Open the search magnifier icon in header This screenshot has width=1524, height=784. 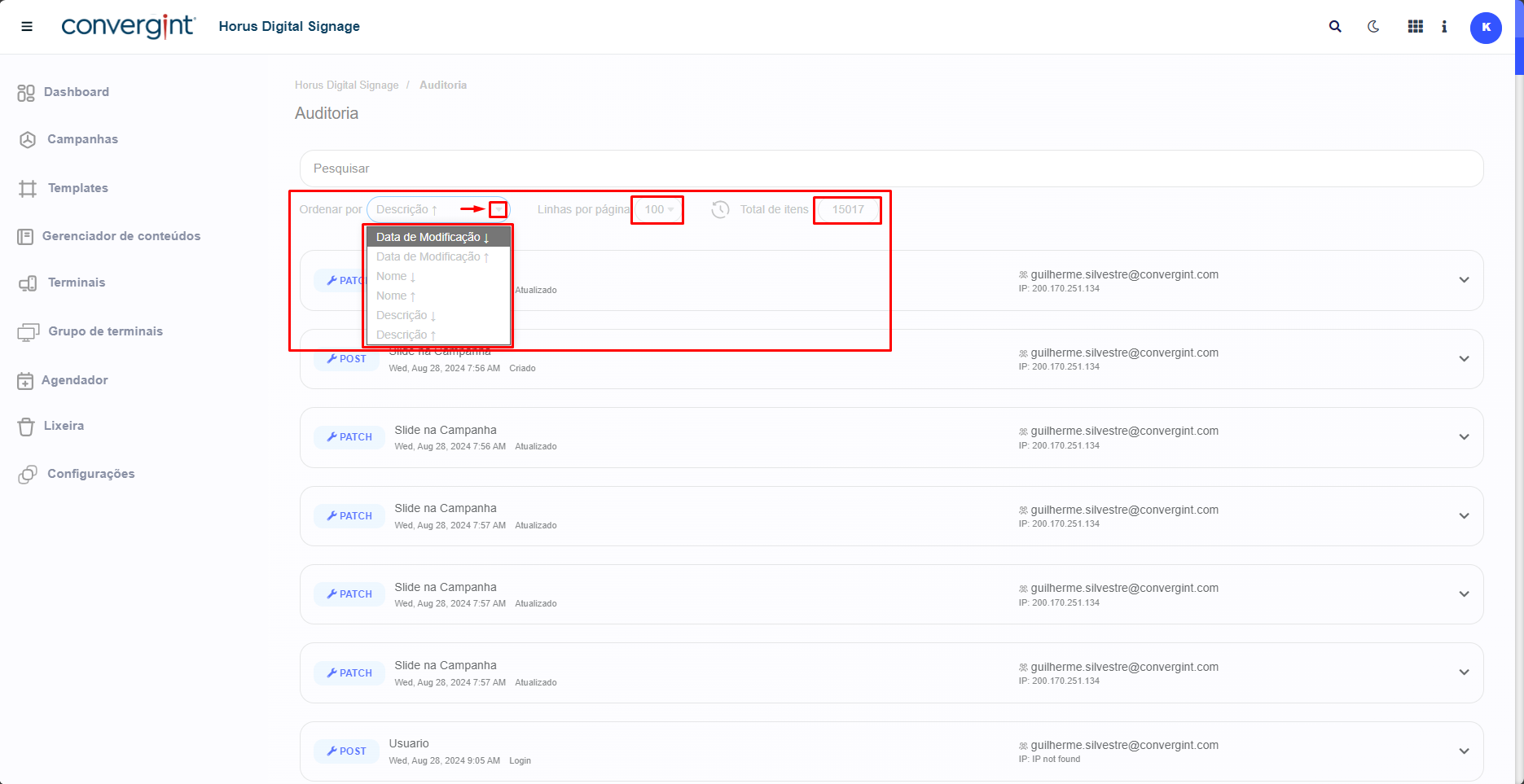[x=1335, y=27]
